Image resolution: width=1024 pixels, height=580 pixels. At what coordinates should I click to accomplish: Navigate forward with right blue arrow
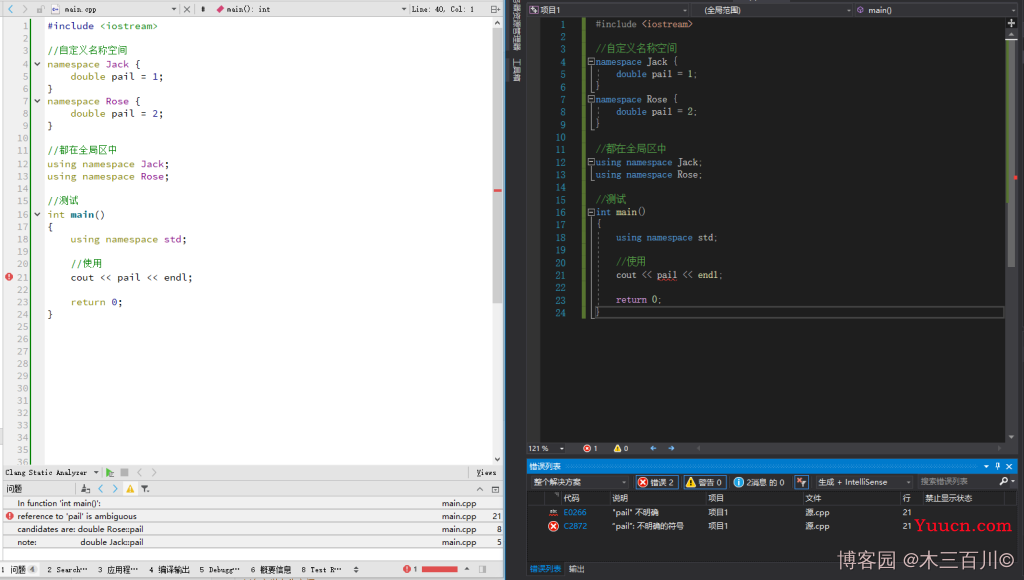point(671,448)
